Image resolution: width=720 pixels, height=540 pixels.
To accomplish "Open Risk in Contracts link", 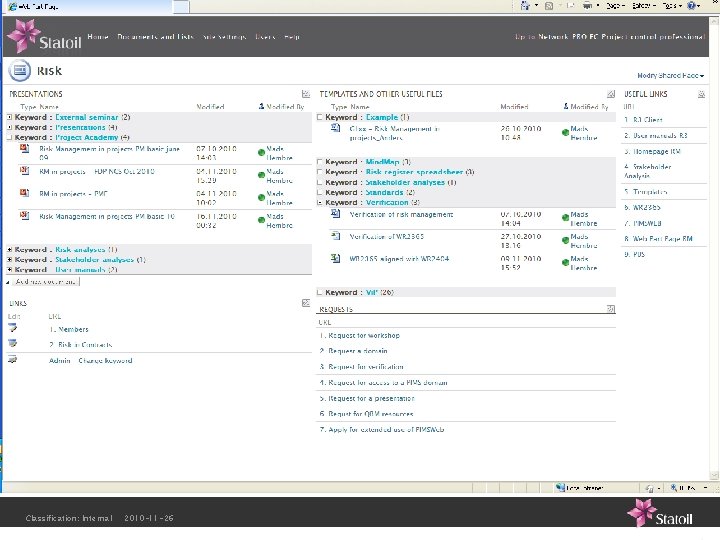I will click(x=85, y=344).
